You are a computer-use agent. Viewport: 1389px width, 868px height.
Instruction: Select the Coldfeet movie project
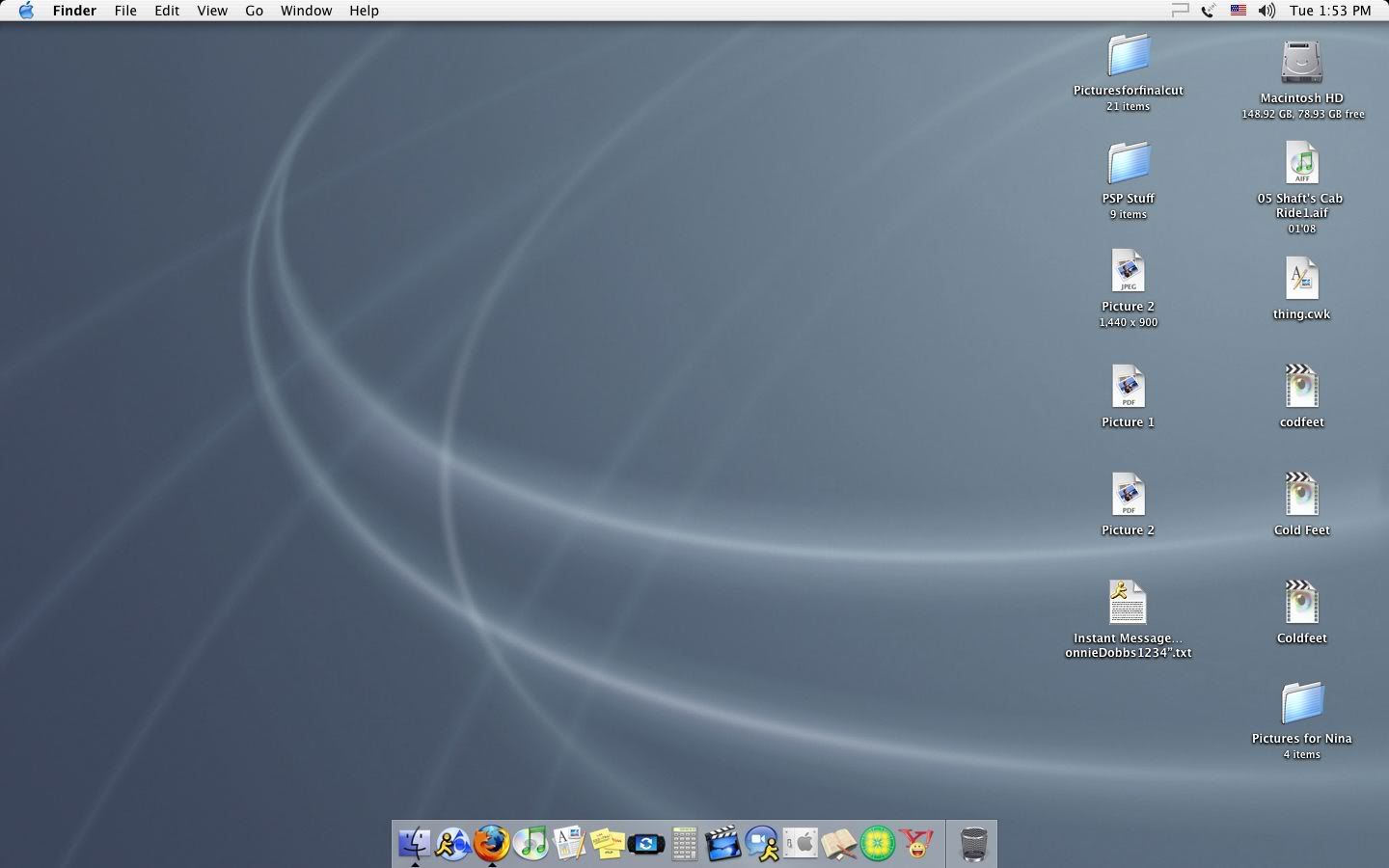point(1301,604)
